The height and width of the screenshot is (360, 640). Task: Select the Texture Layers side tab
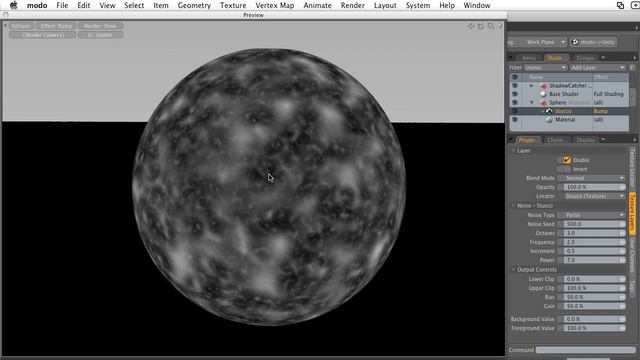pyautogui.click(x=632, y=214)
